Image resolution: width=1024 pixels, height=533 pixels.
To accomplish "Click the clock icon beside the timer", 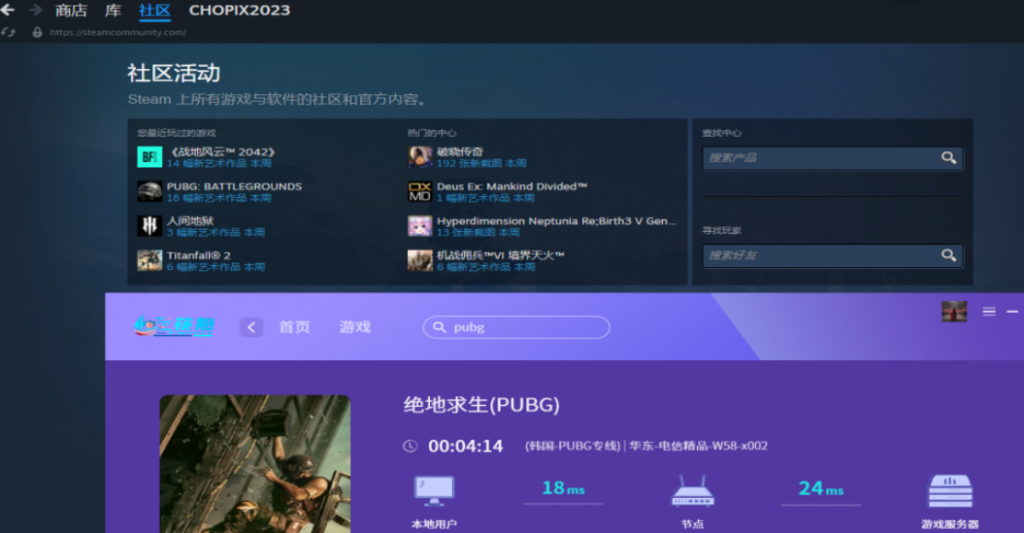I will tap(410, 446).
